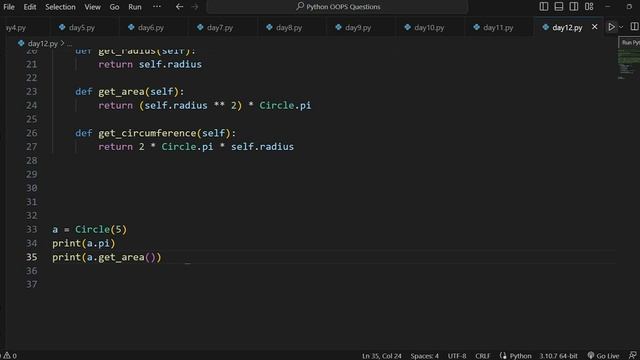The image size is (640, 360).
Task: Change line ending via CRLF
Action: tap(482, 356)
